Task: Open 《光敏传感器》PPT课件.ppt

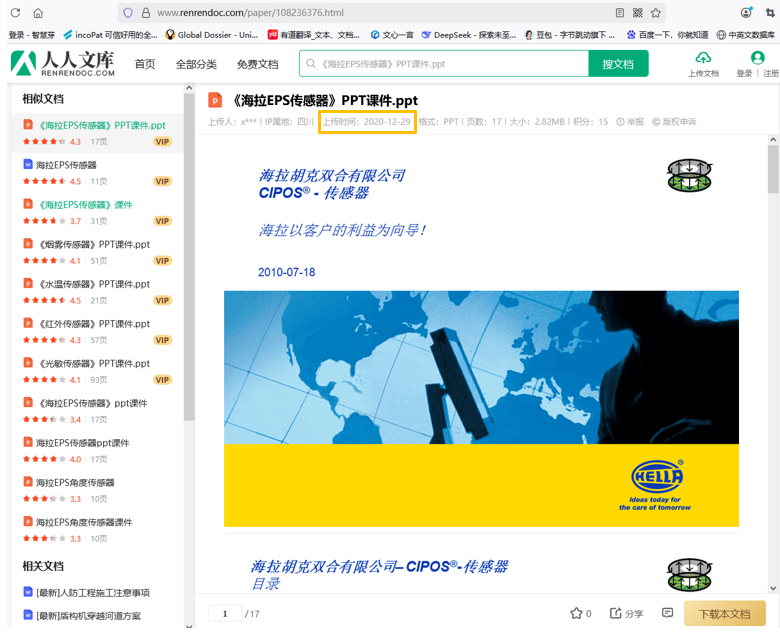Action: tap(94, 364)
